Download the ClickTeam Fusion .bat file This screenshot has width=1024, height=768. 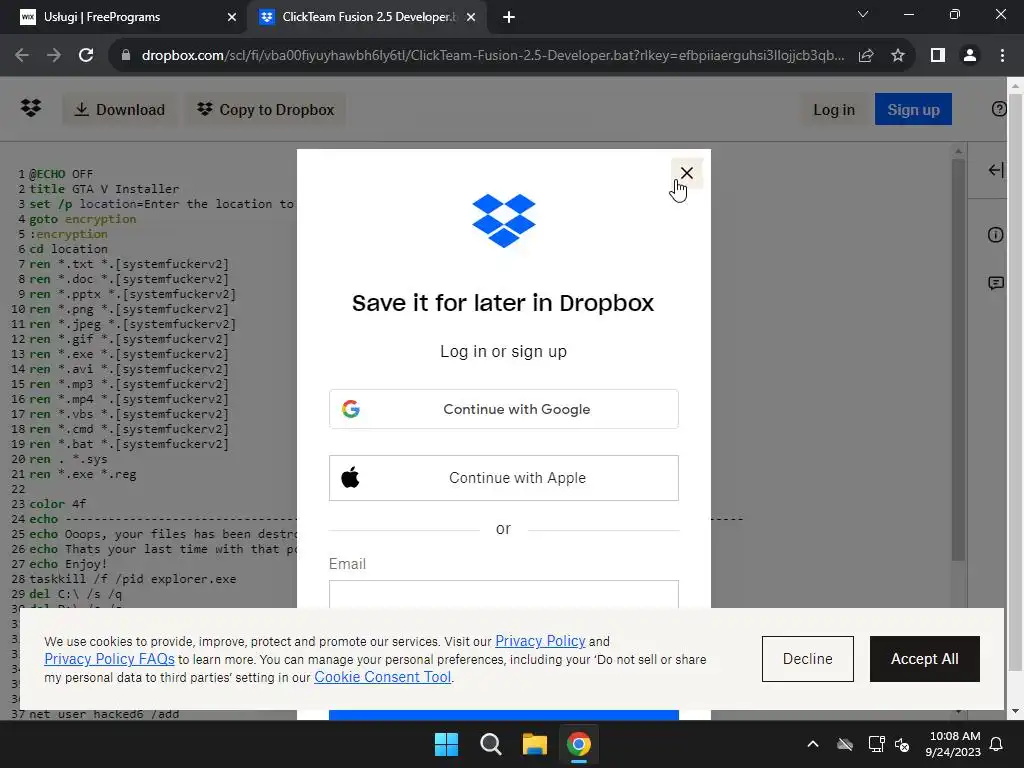tap(119, 110)
